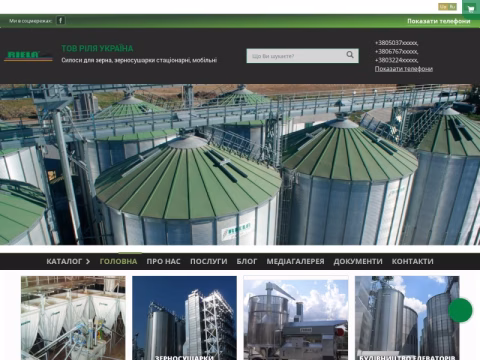Switch site language to Ru
This screenshot has width=480, height=360.
pyautogui.click(x=452, y=6)
